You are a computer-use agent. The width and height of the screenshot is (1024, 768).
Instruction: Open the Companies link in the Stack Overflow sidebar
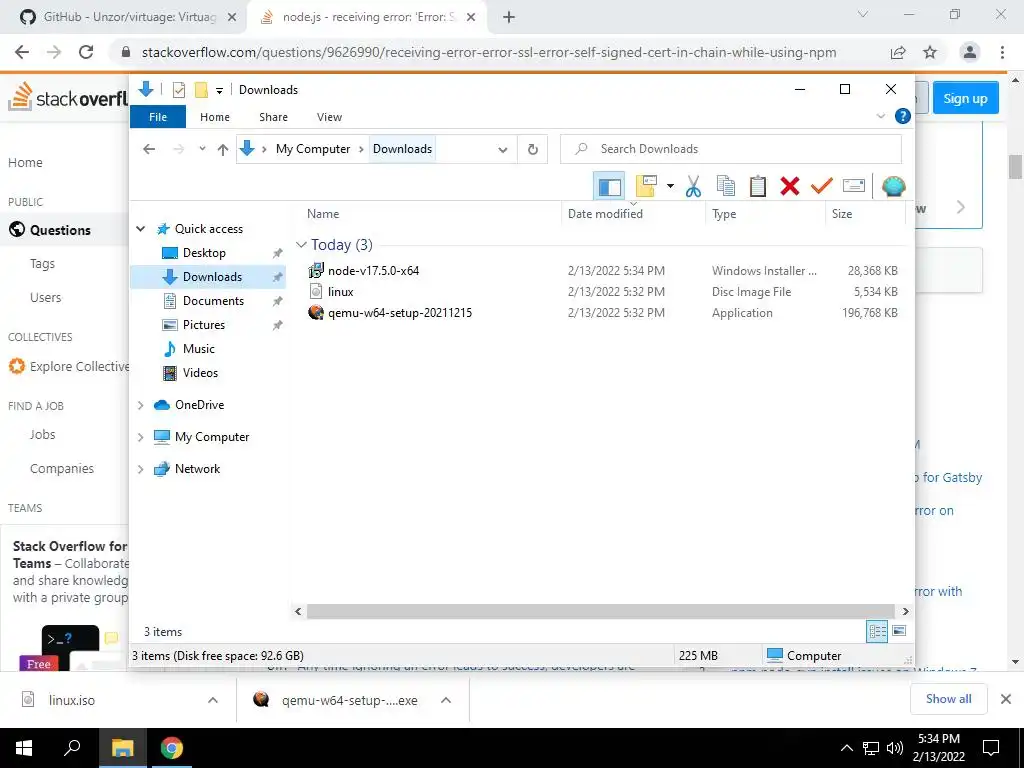click(61, 468)
